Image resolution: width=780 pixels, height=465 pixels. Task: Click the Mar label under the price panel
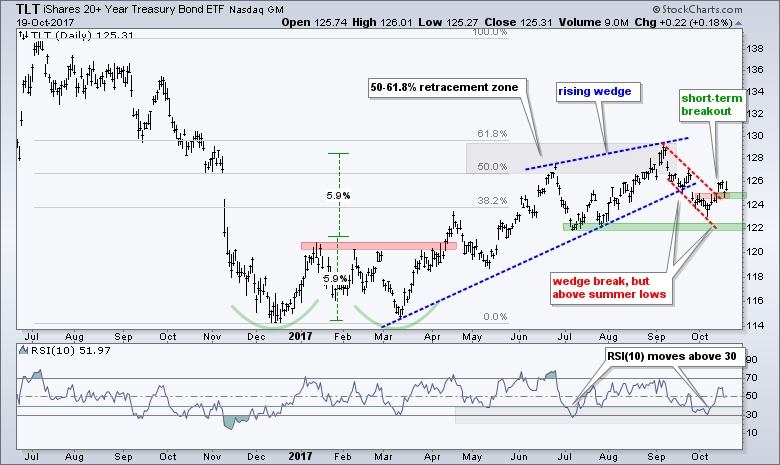click(384, 337)
